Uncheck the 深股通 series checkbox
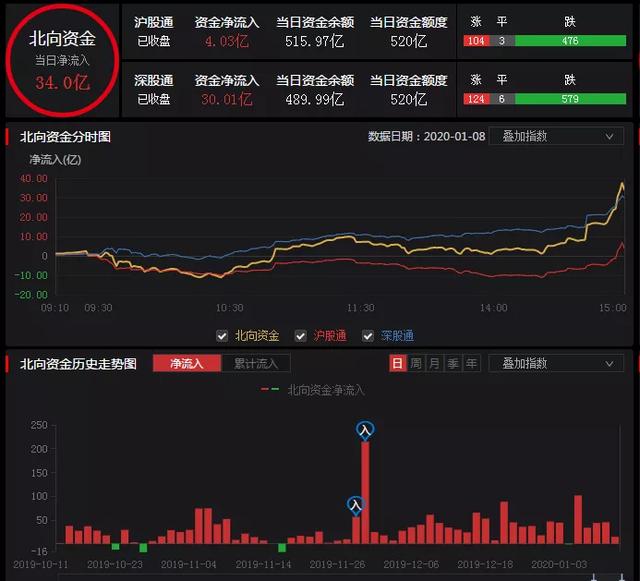Viewport: 640px width, 581px height. (x=368, y=336)
